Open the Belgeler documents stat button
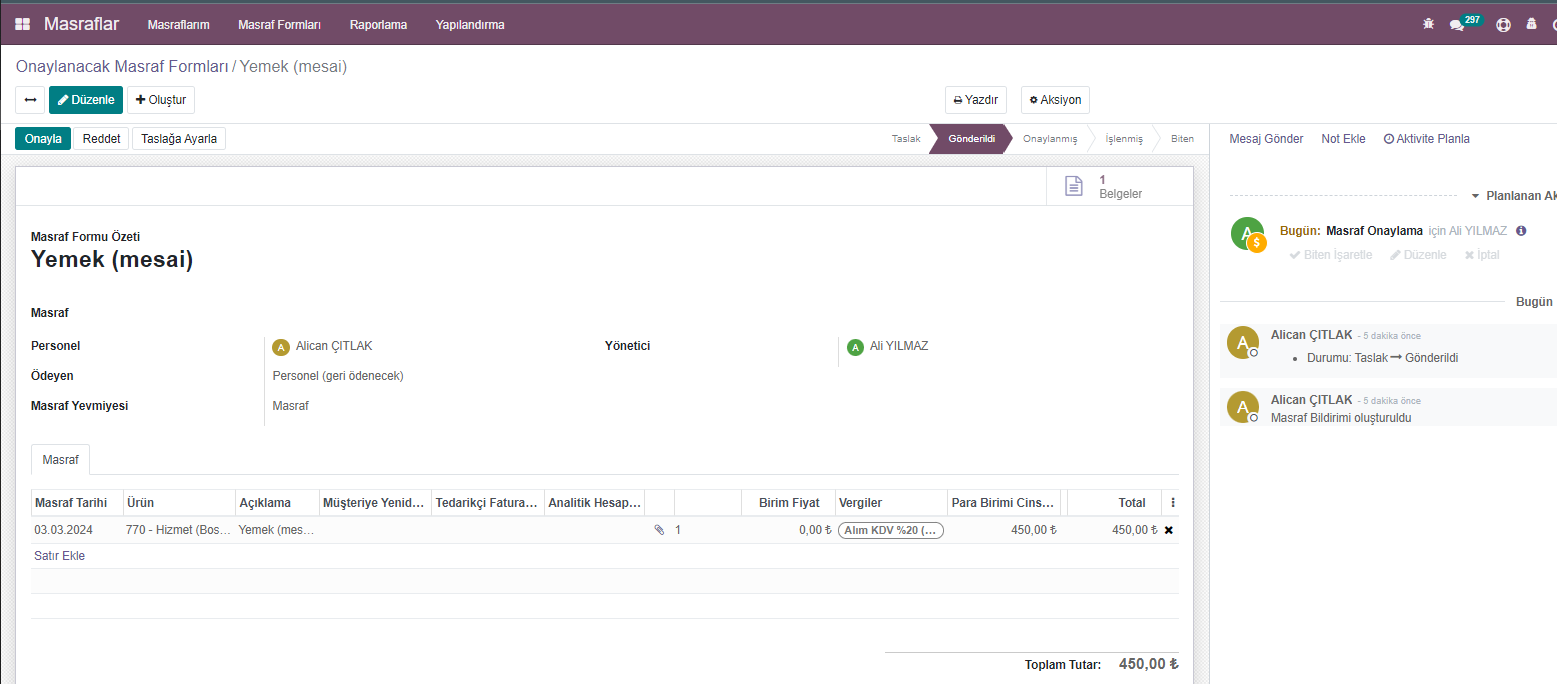Screen dimensions: 1557x684 (x=1106, y=186)
